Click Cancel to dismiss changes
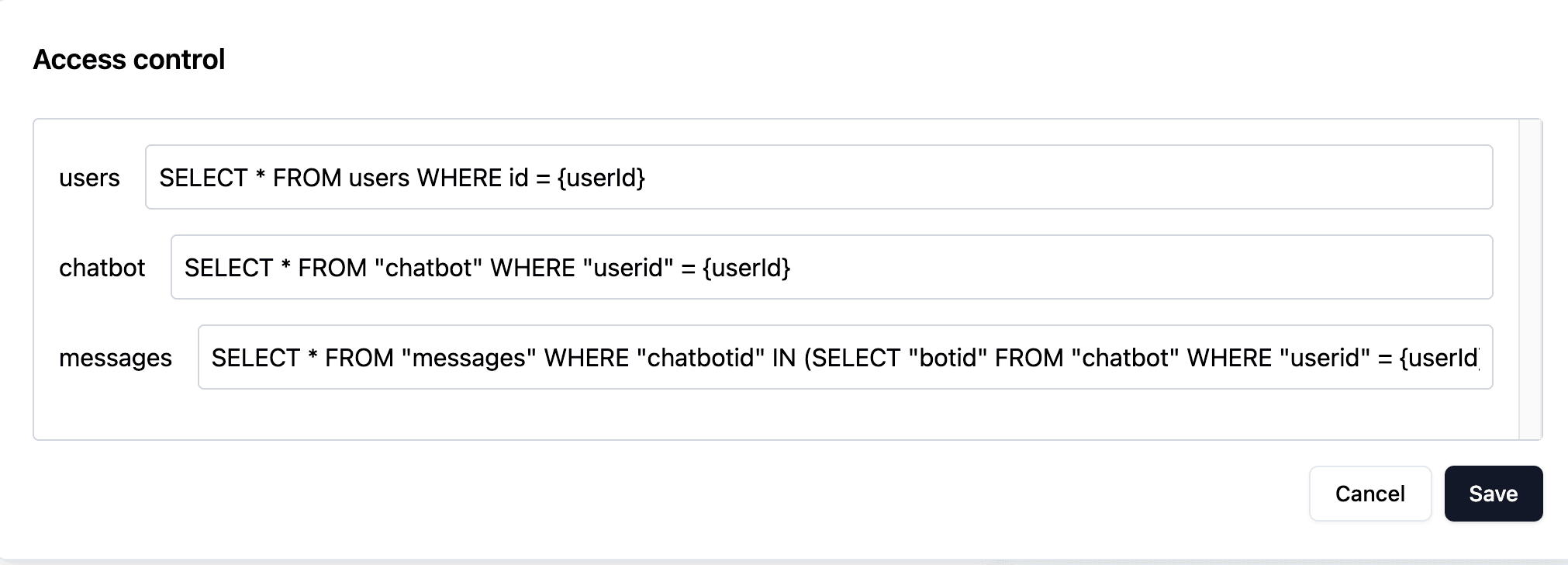The width and height of the screenshot is (1568, 565). (1370, 494)
